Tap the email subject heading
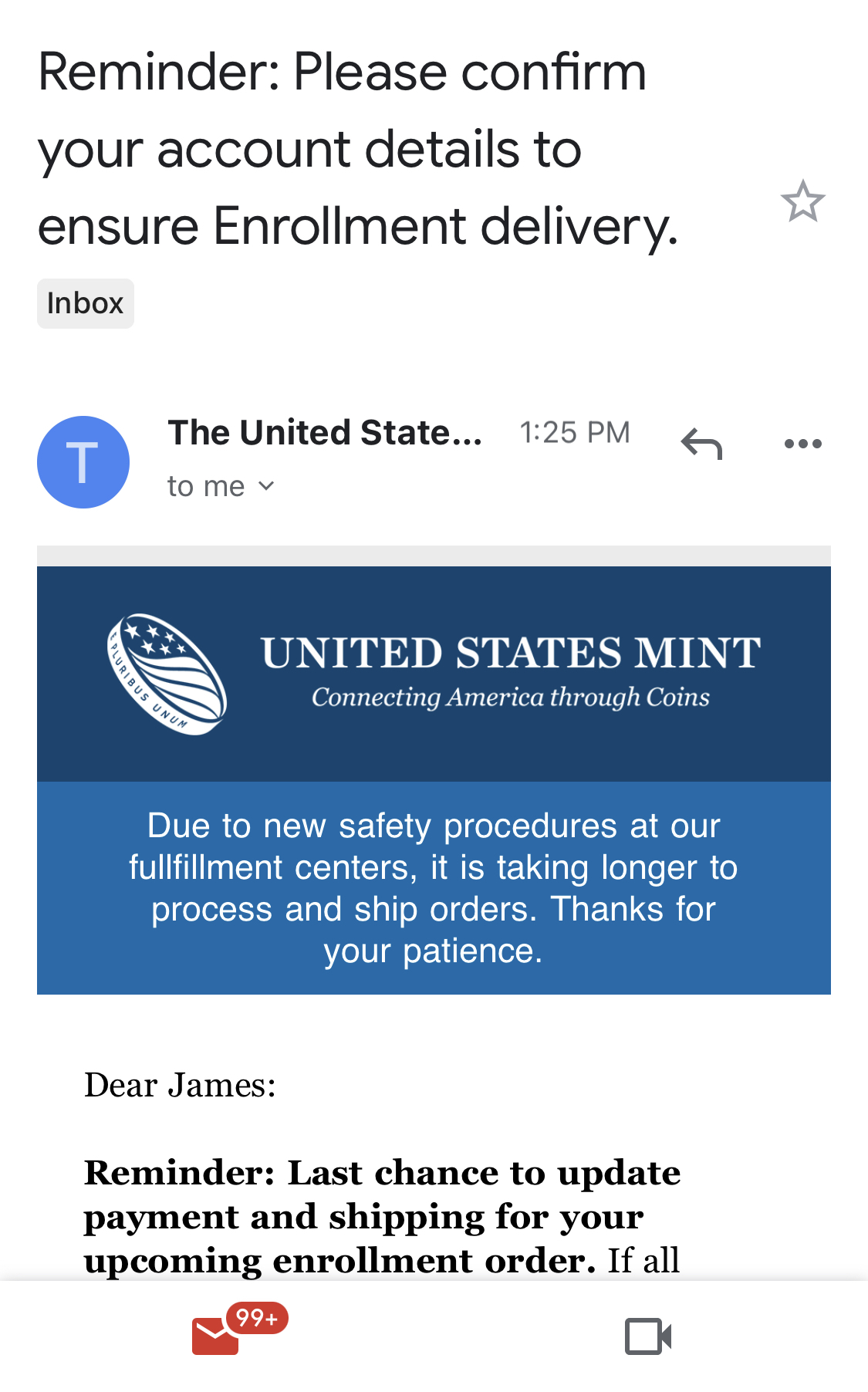 click(x=359, y=149)
